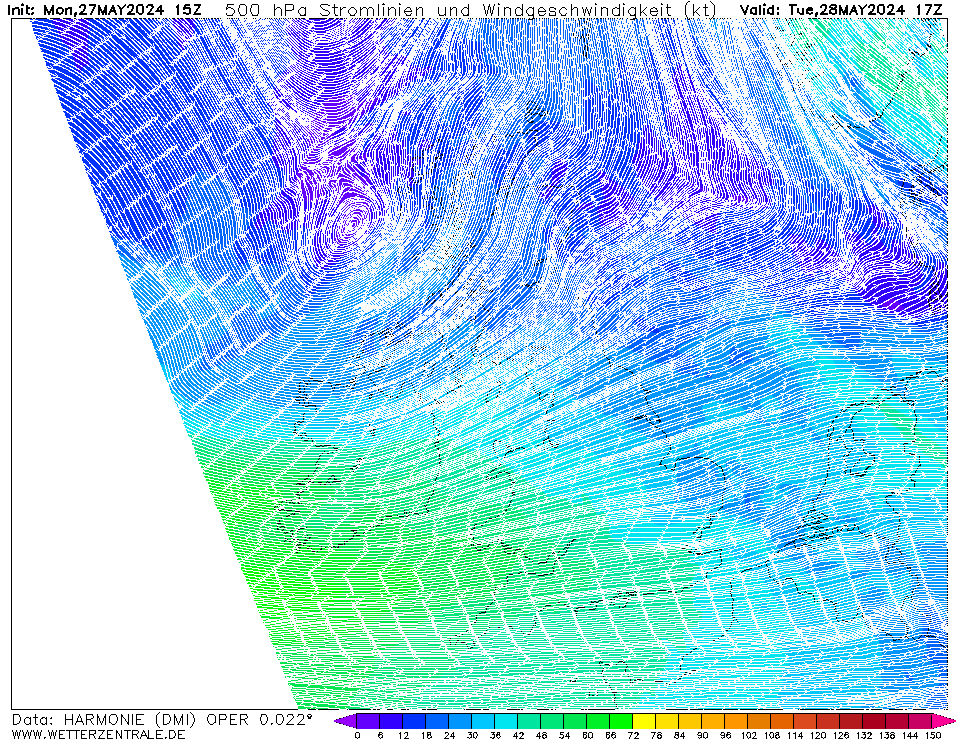Click the 150 label on the legend
Screen dimensions: 959x741
(933, 735)
